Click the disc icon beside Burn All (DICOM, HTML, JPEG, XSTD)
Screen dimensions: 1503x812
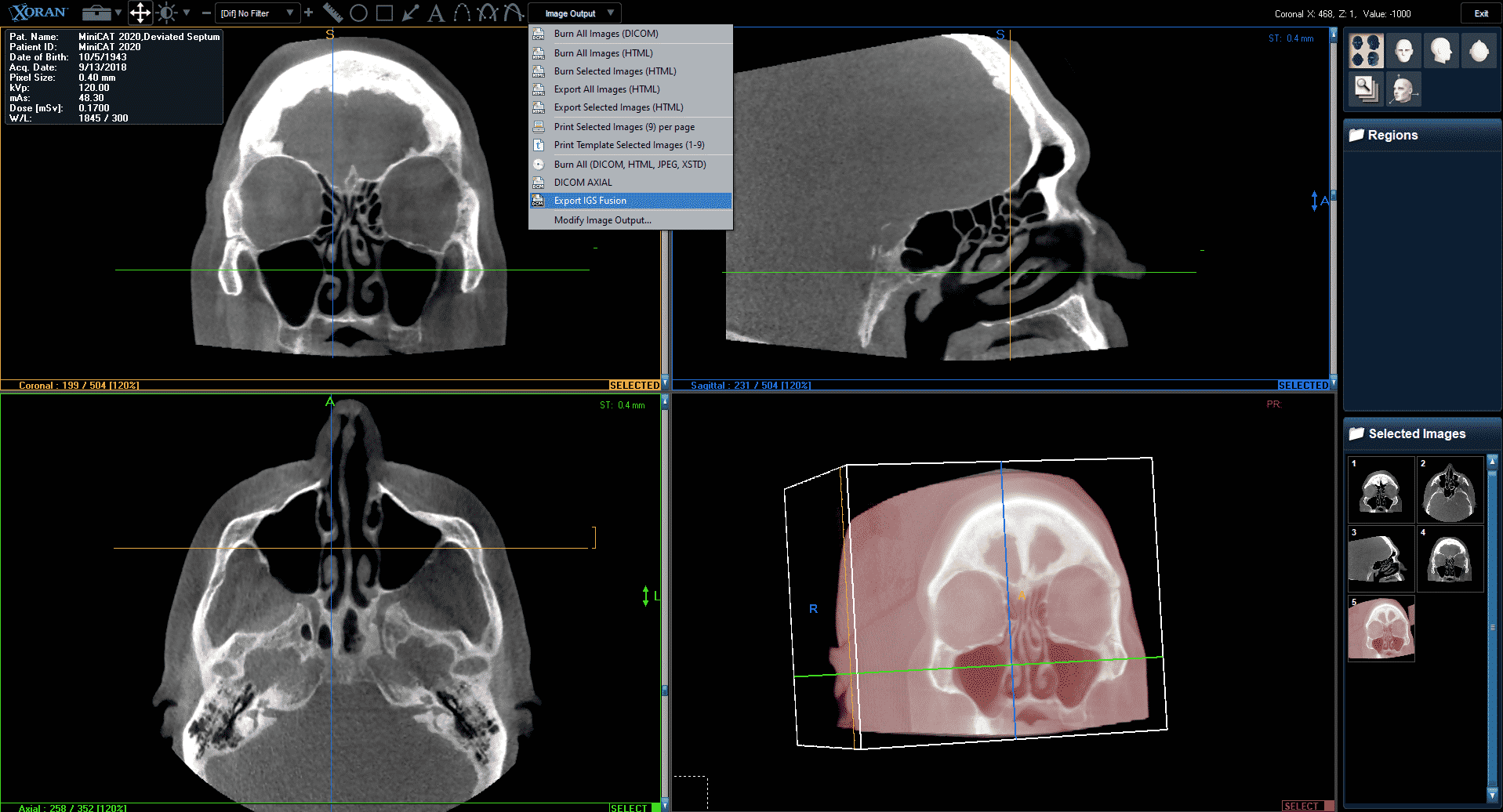(x=539, y=165)
